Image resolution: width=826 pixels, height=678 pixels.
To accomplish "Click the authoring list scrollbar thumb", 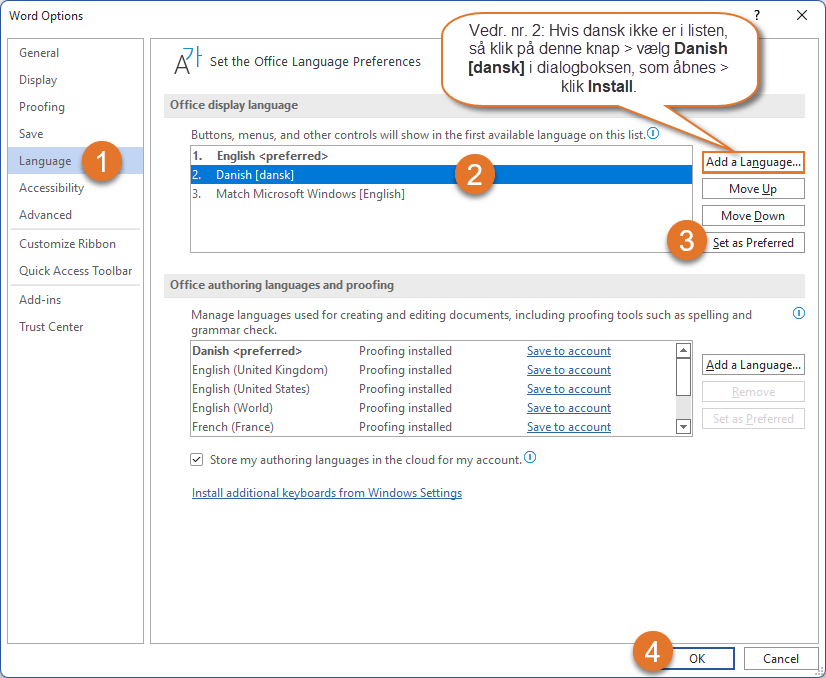I will [x=683, y=377].
